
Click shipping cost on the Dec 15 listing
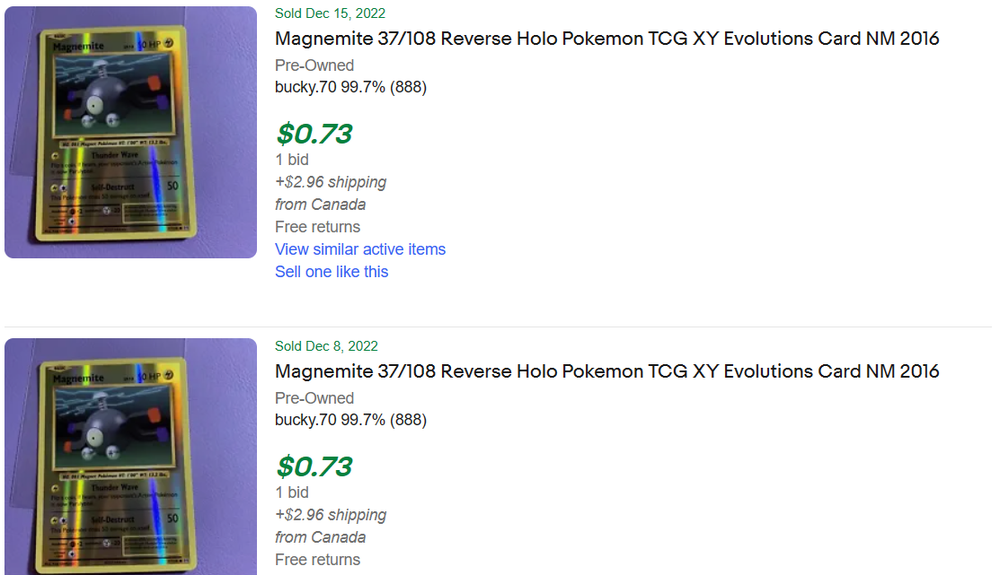coord(330,182)
